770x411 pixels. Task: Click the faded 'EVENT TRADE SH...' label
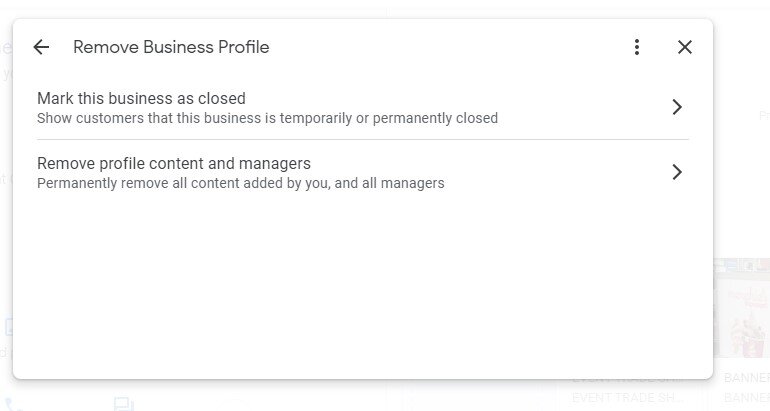point(628,397)
